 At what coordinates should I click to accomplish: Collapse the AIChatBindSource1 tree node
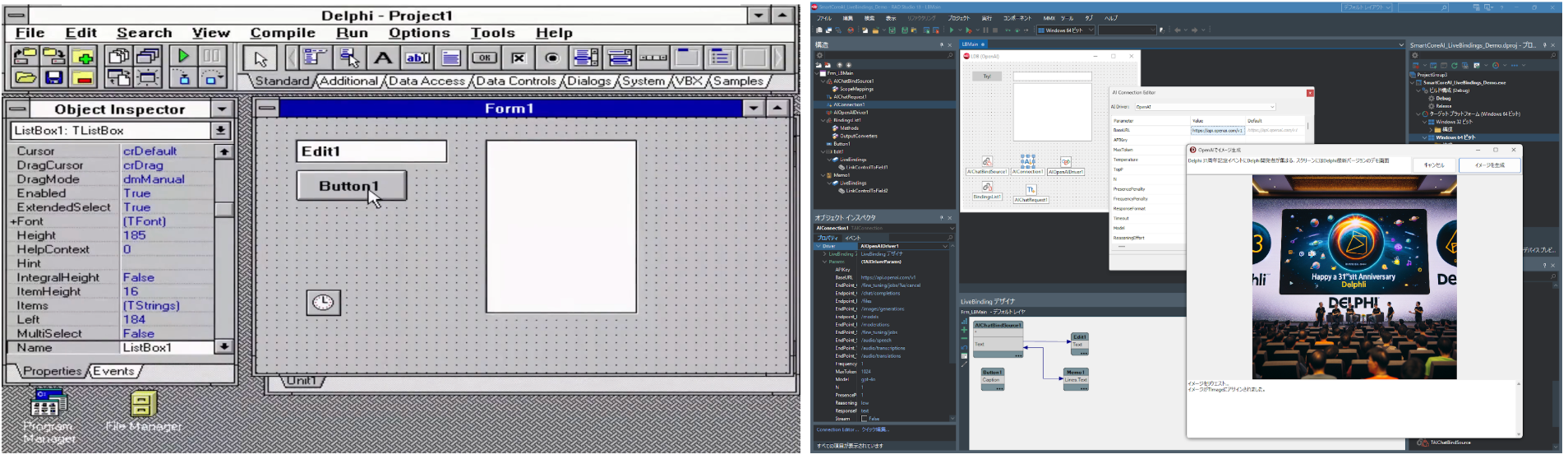pos(823,81)
